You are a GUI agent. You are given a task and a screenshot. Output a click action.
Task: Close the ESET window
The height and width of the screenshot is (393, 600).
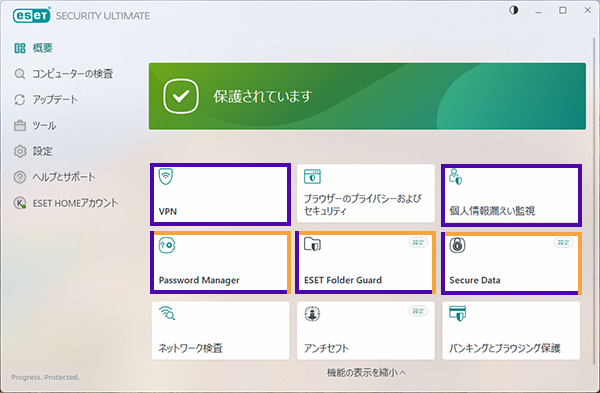tap(587, 10)
